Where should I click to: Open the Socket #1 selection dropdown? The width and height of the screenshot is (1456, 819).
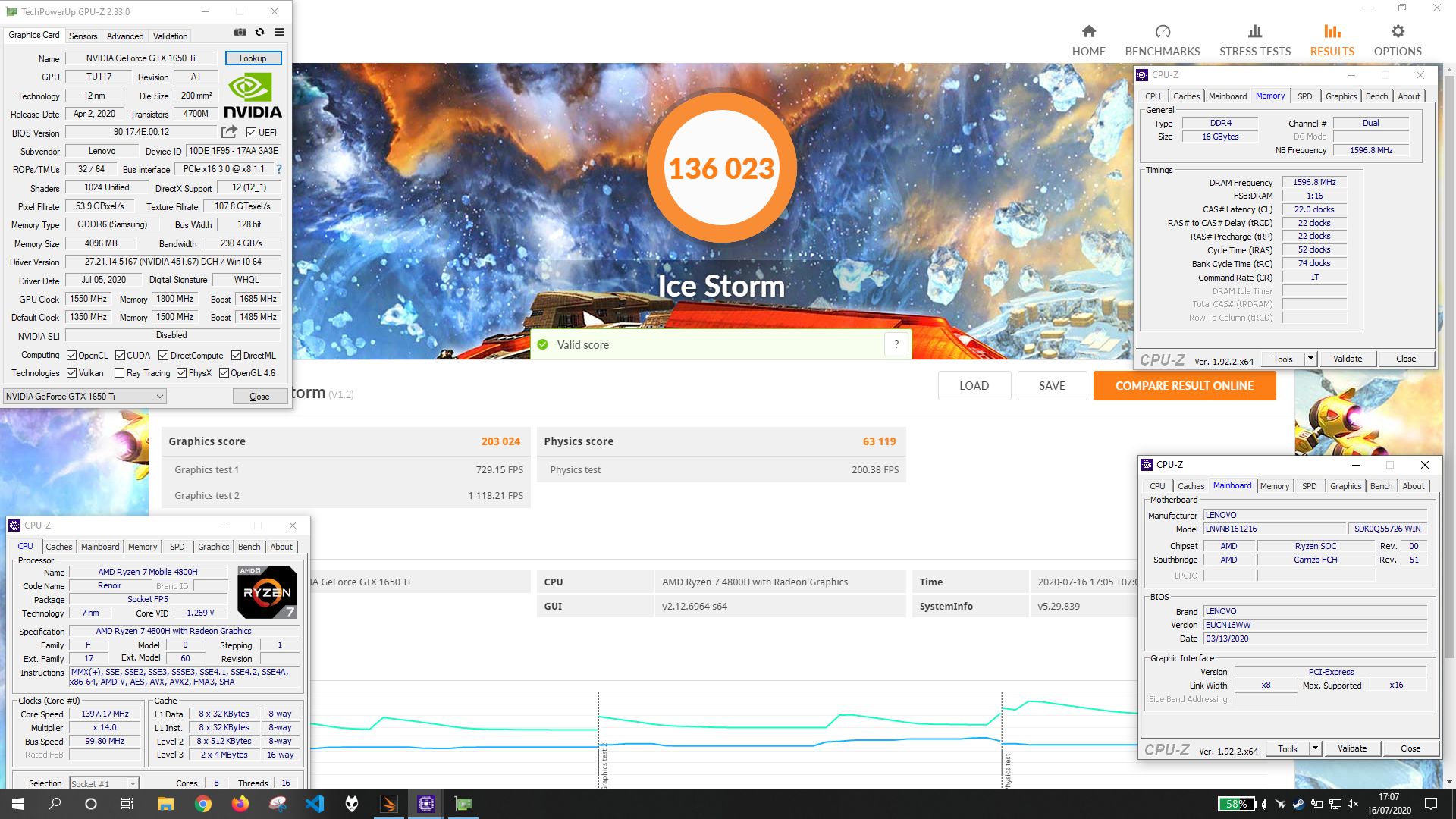point(104,783)
